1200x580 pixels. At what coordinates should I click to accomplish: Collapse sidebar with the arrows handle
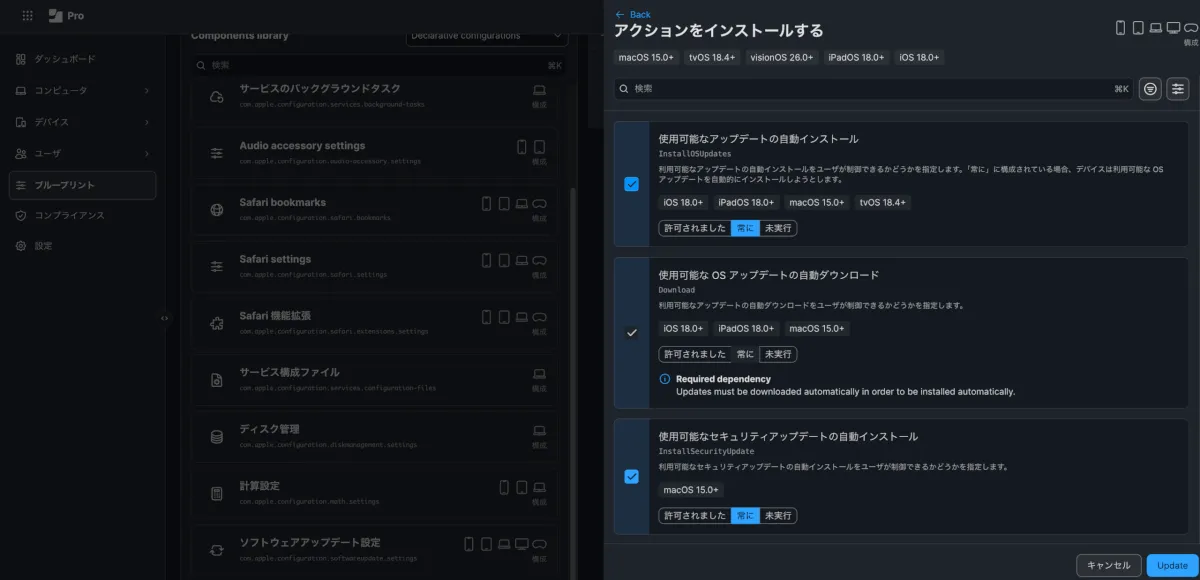165,318
